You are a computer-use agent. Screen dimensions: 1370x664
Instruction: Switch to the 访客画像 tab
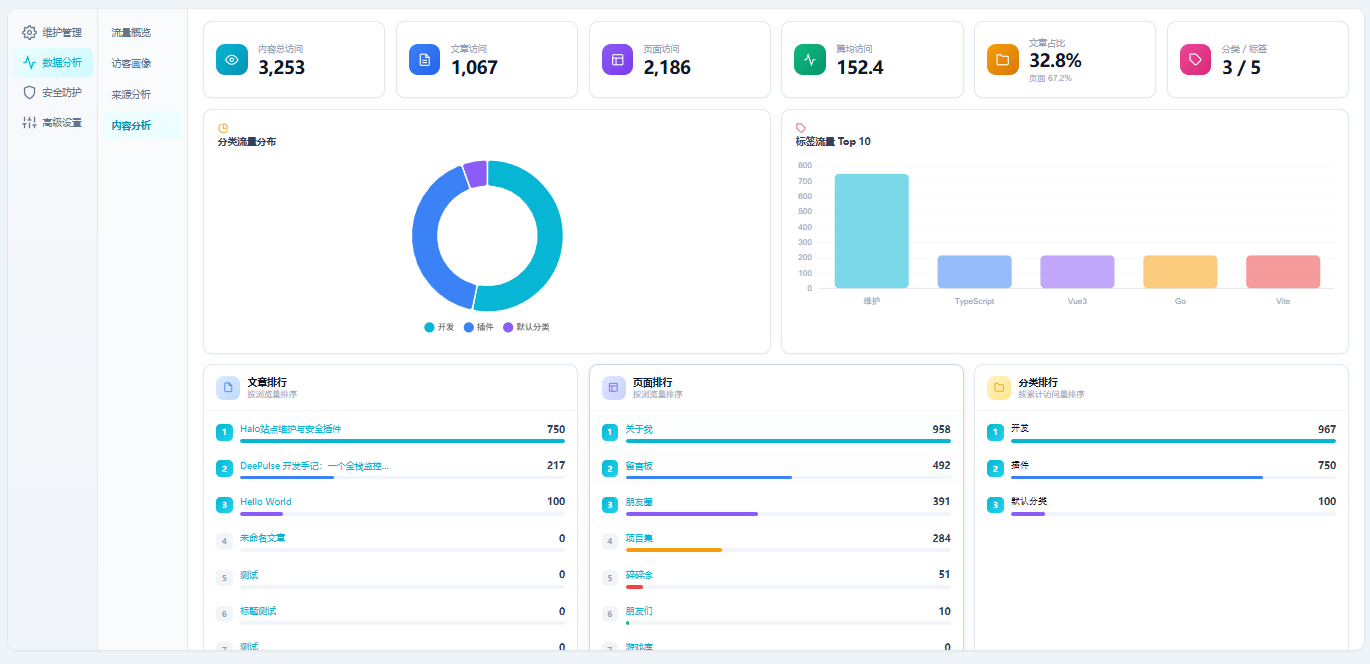coord(131,63)
